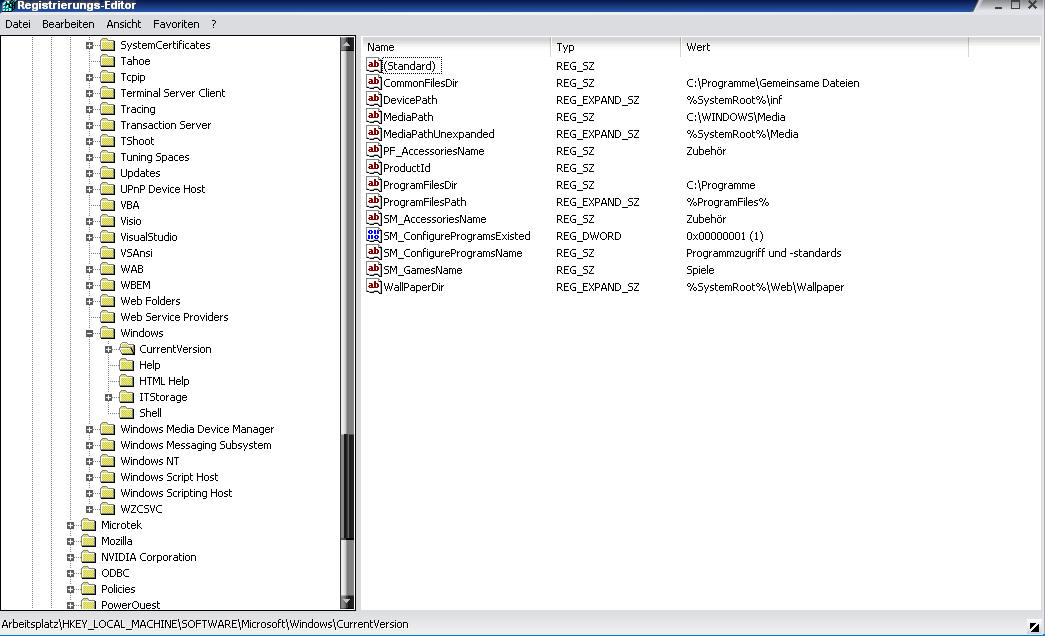Expand the ODBC key
Image resolution: width=1045 pixels, height=636 pixels.
click(71, 573)
